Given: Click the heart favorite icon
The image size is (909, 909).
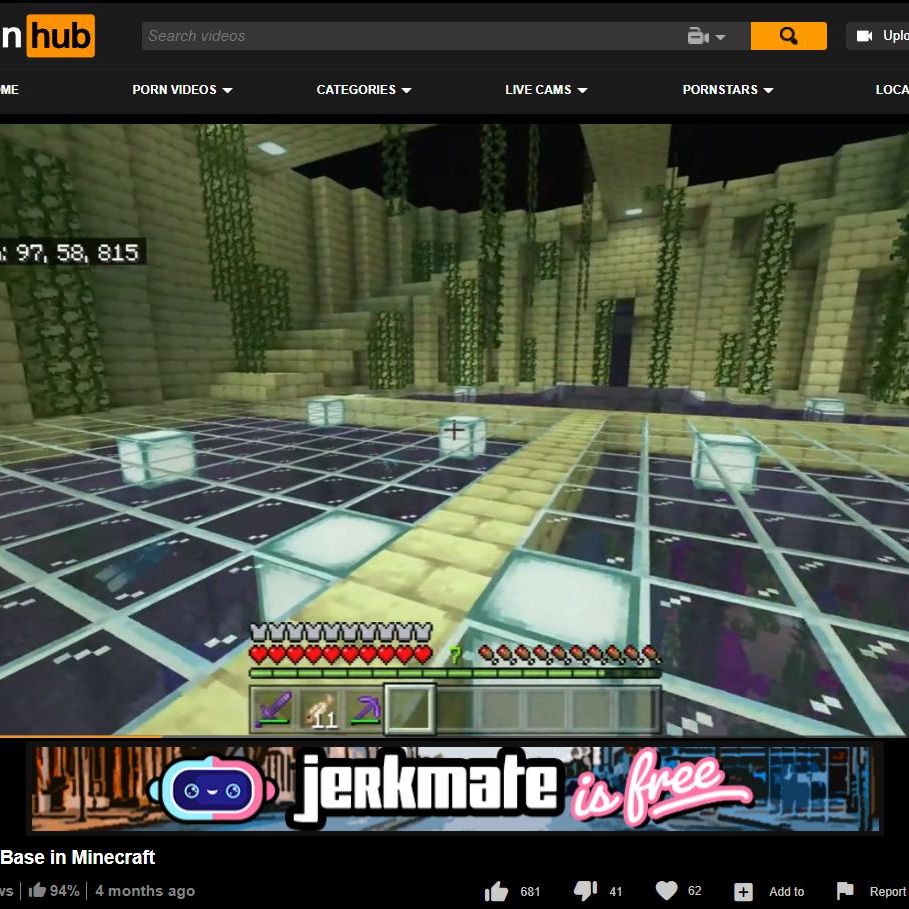Looking at the screenshot, I should tap(666, 890).
